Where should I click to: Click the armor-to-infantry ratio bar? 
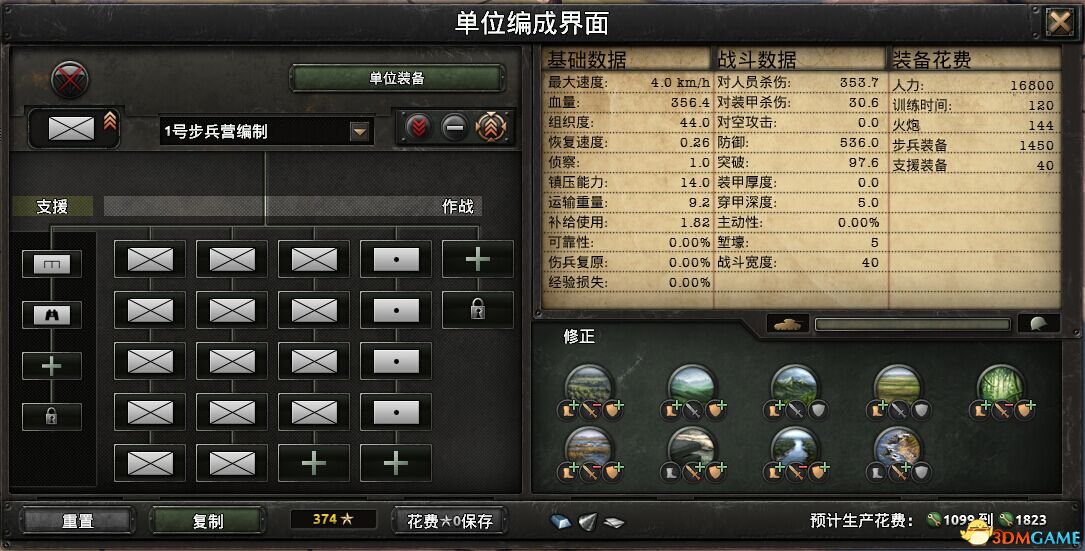point(913,325)
